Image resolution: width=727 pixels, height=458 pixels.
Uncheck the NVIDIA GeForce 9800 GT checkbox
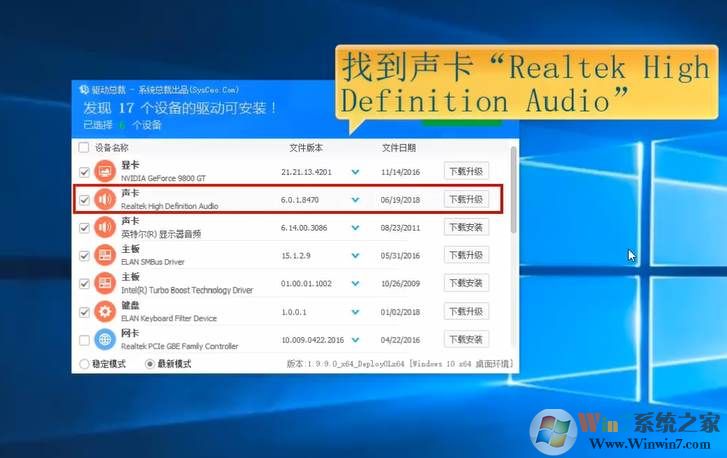84,172
